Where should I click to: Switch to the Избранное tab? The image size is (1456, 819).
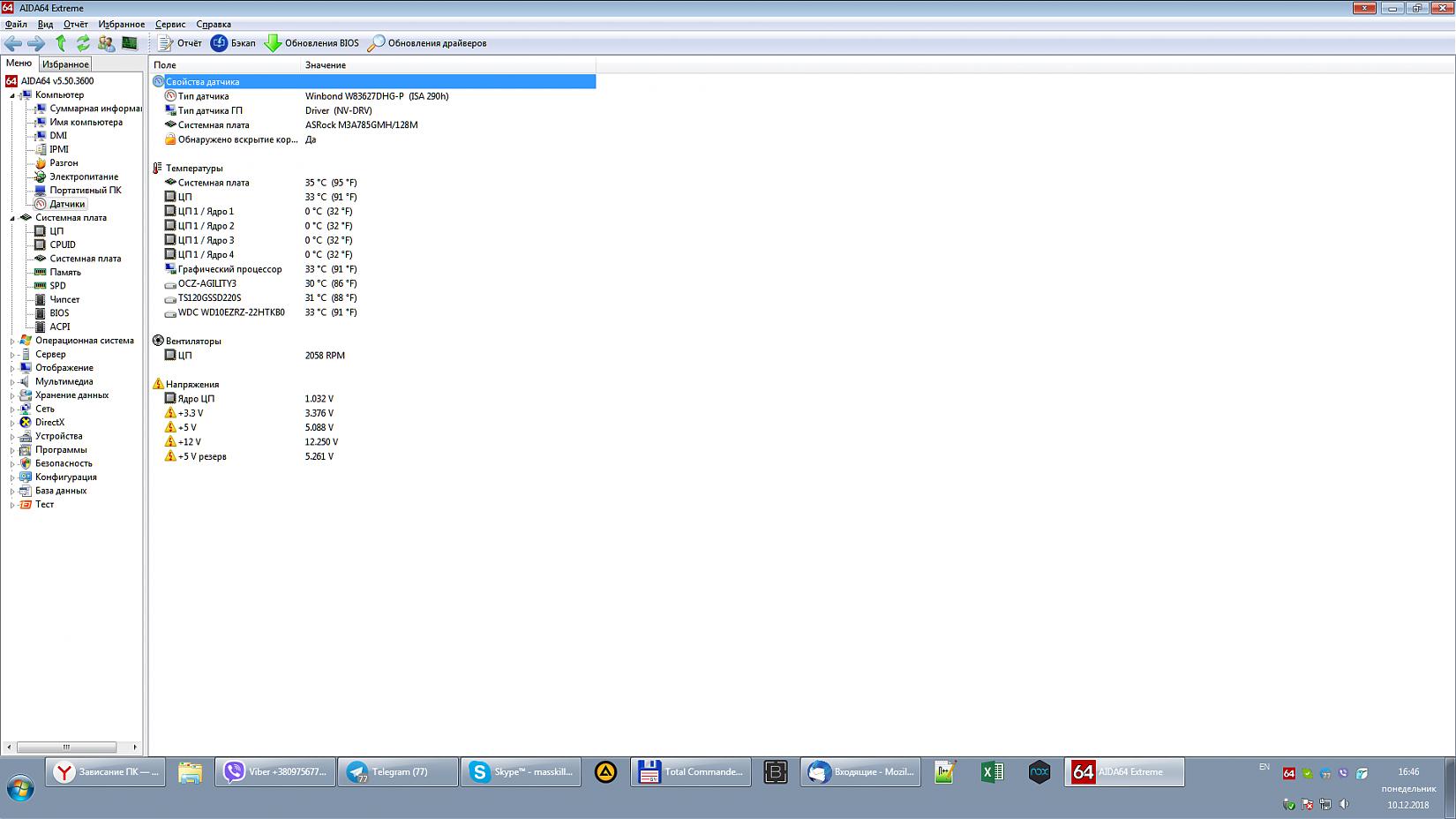click(65, 64)
